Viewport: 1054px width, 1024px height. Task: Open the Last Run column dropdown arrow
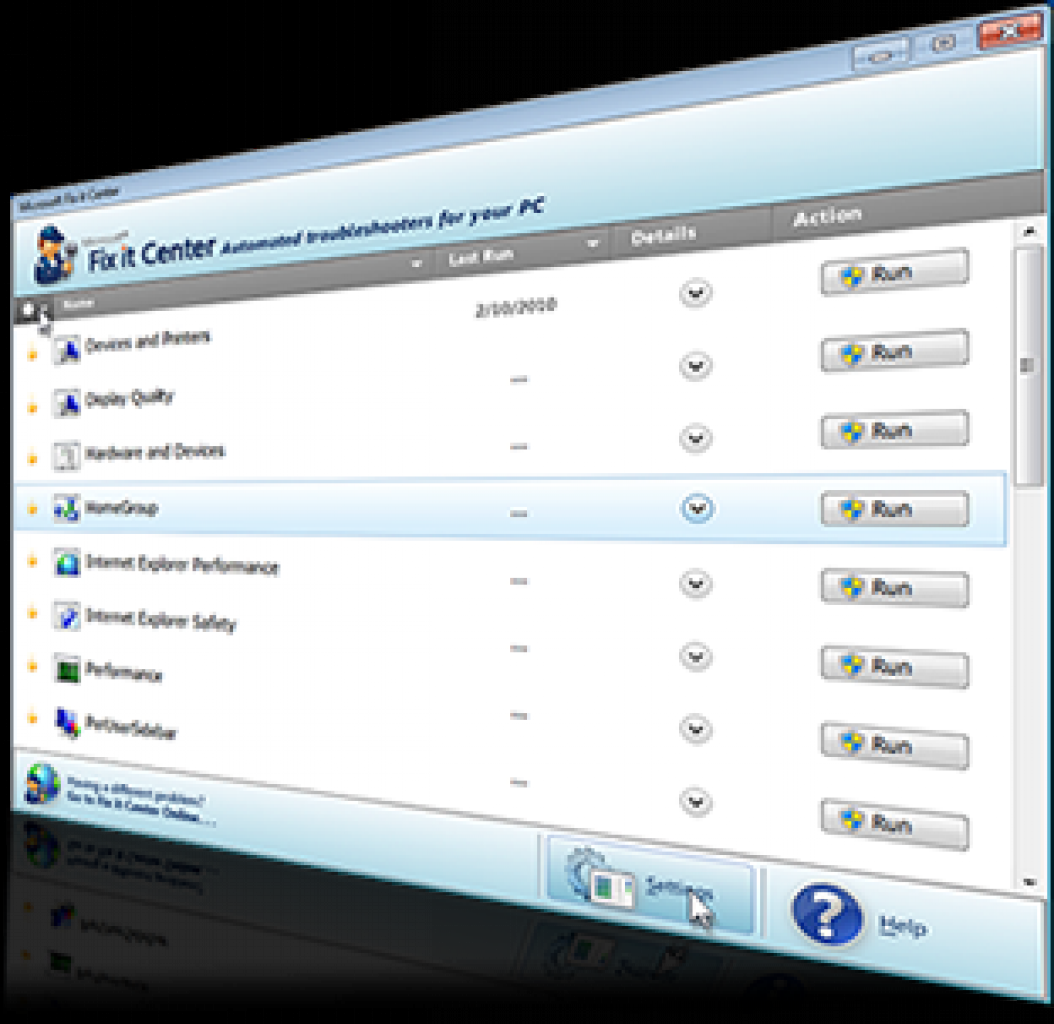[x=592, y=243]
